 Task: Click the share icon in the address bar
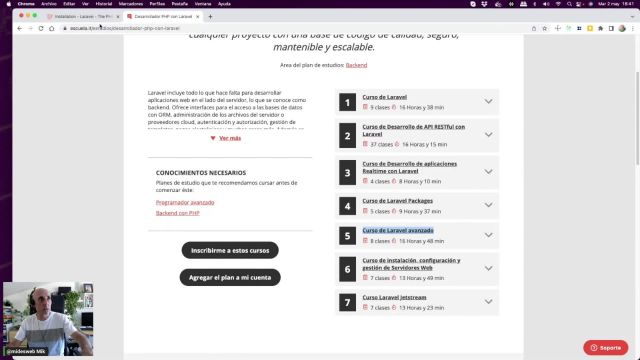[x=534, y=28]
